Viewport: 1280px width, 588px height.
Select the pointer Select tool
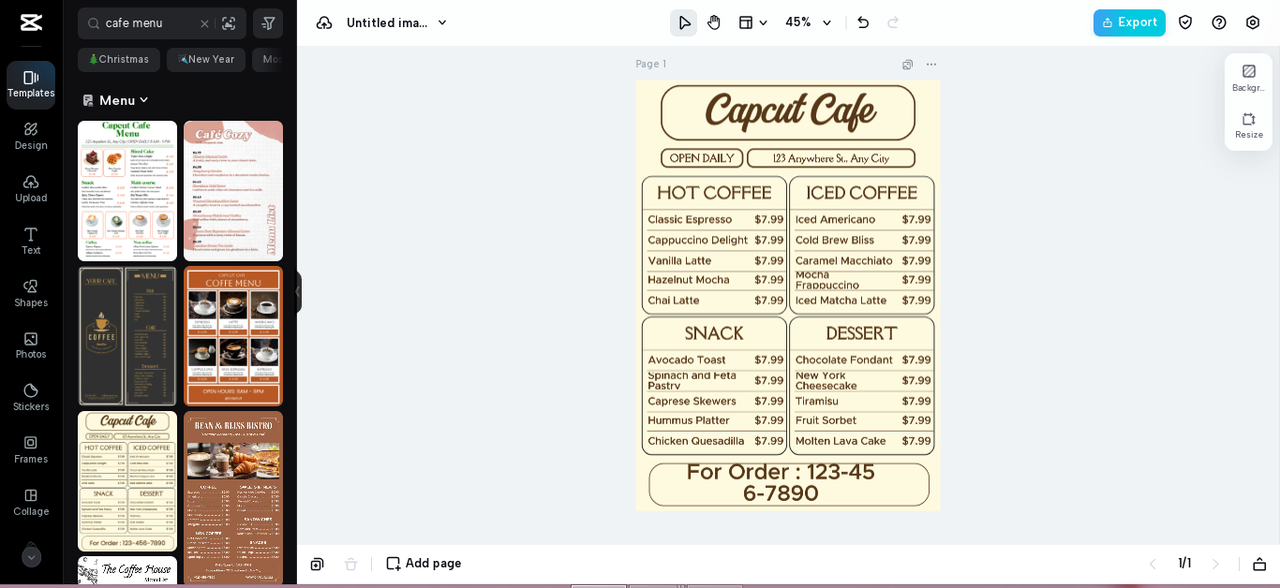pos(683,23)
